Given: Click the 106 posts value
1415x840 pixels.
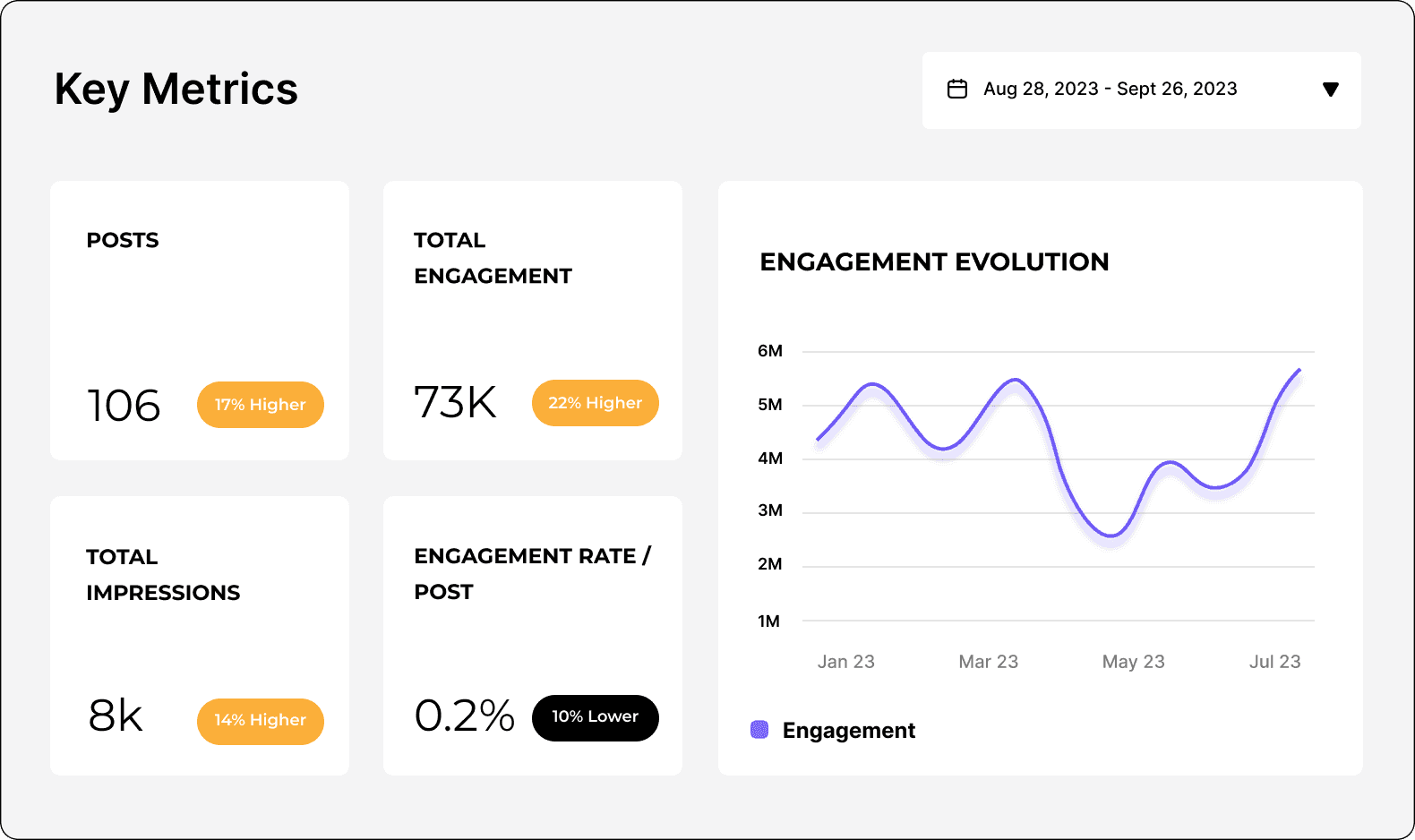Looking at the screenshot, I should pos(124,406).
